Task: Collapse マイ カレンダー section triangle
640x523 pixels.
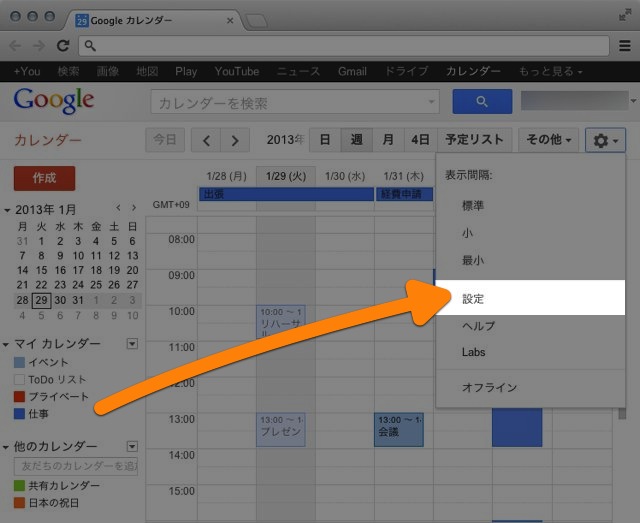Action: pyautogui.click(x=6, y=345)
